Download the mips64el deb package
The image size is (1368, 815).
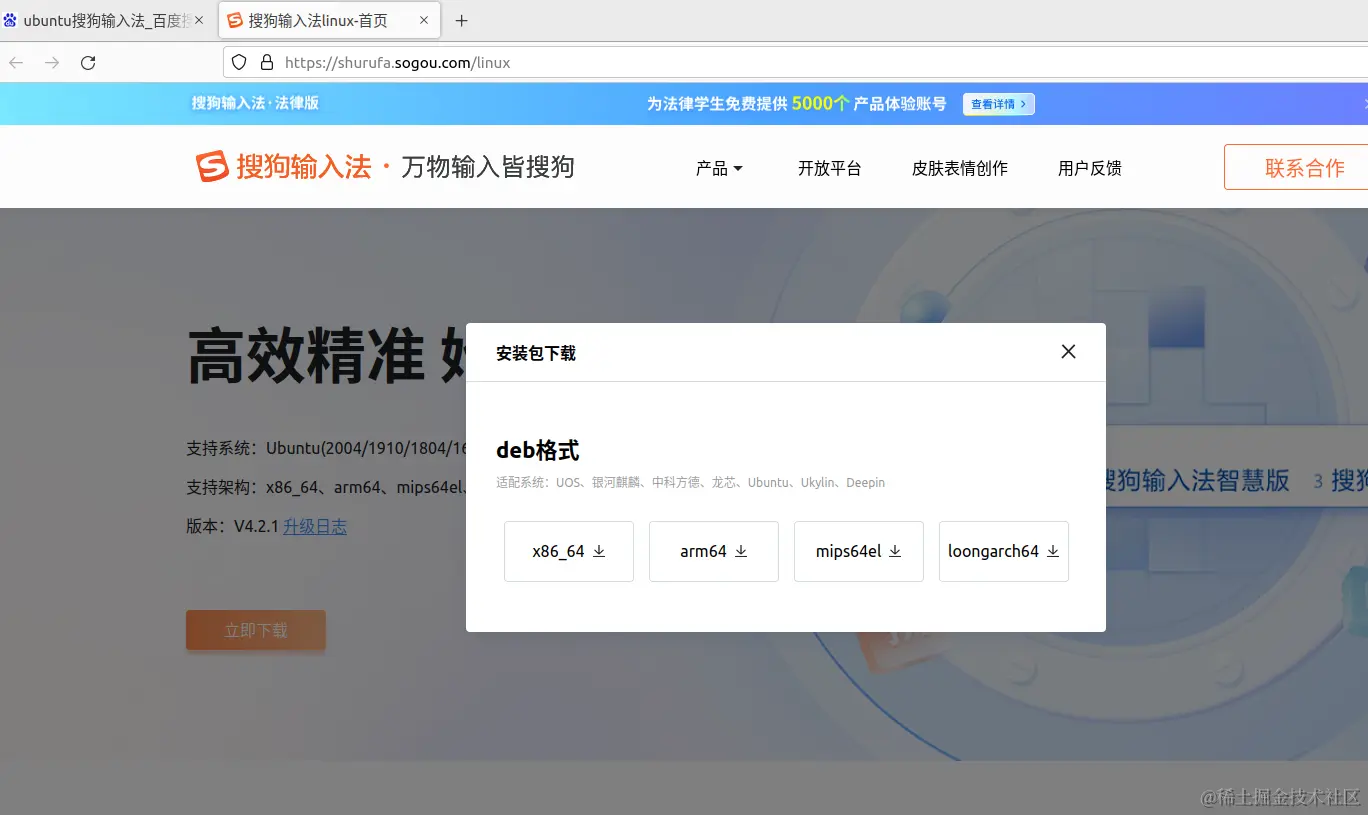tap(858, 551)
